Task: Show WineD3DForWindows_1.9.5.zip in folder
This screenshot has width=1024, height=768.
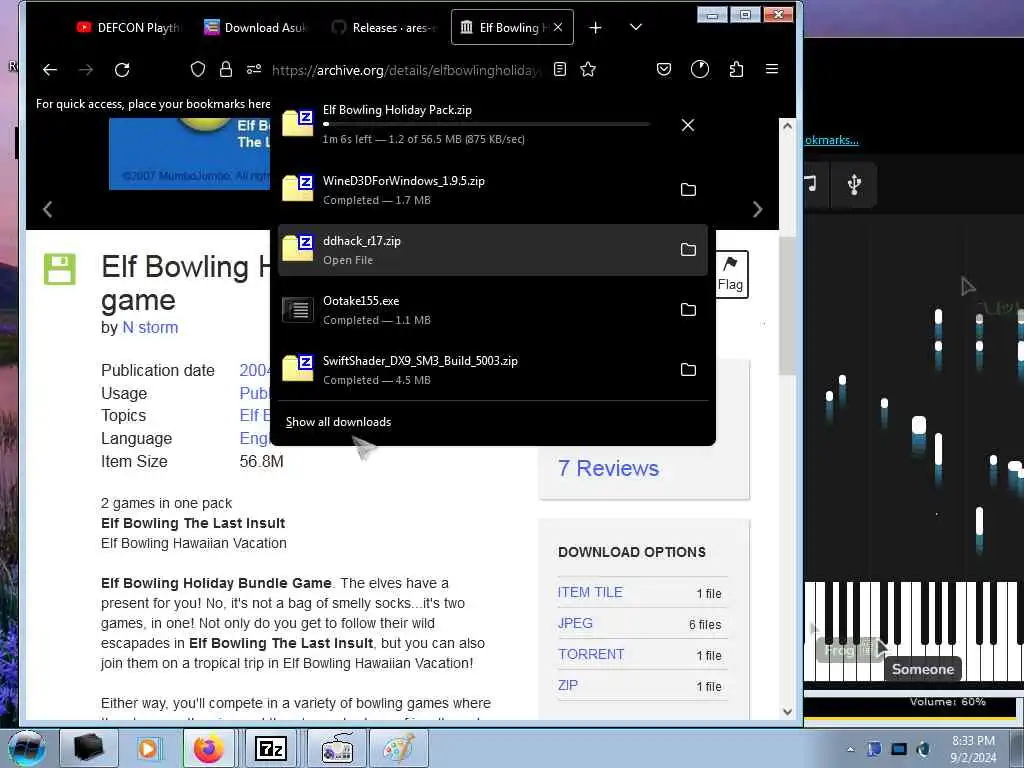Action: (x=688, y=189)
